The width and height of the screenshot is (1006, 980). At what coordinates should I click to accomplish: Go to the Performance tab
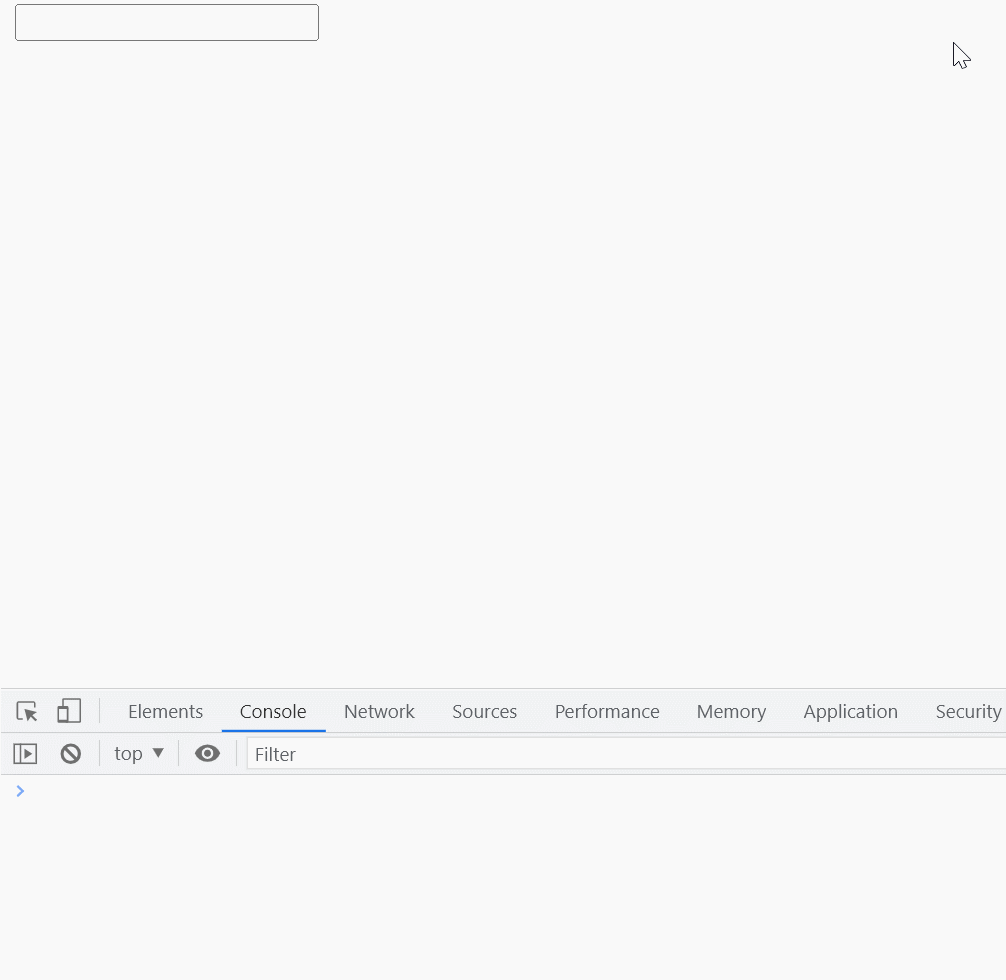[607, 711]
